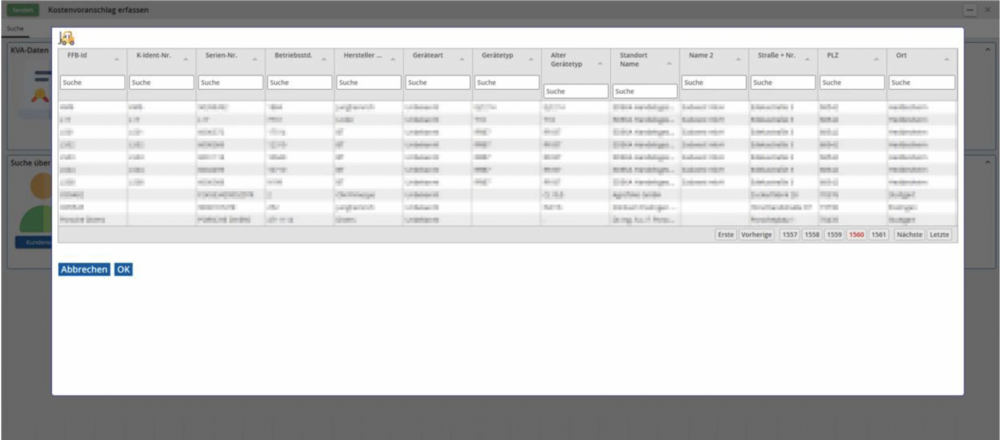Viewport: 1000px width, 440px height.
Task: Go to the Nächste page
Action: tap(909, 235)
